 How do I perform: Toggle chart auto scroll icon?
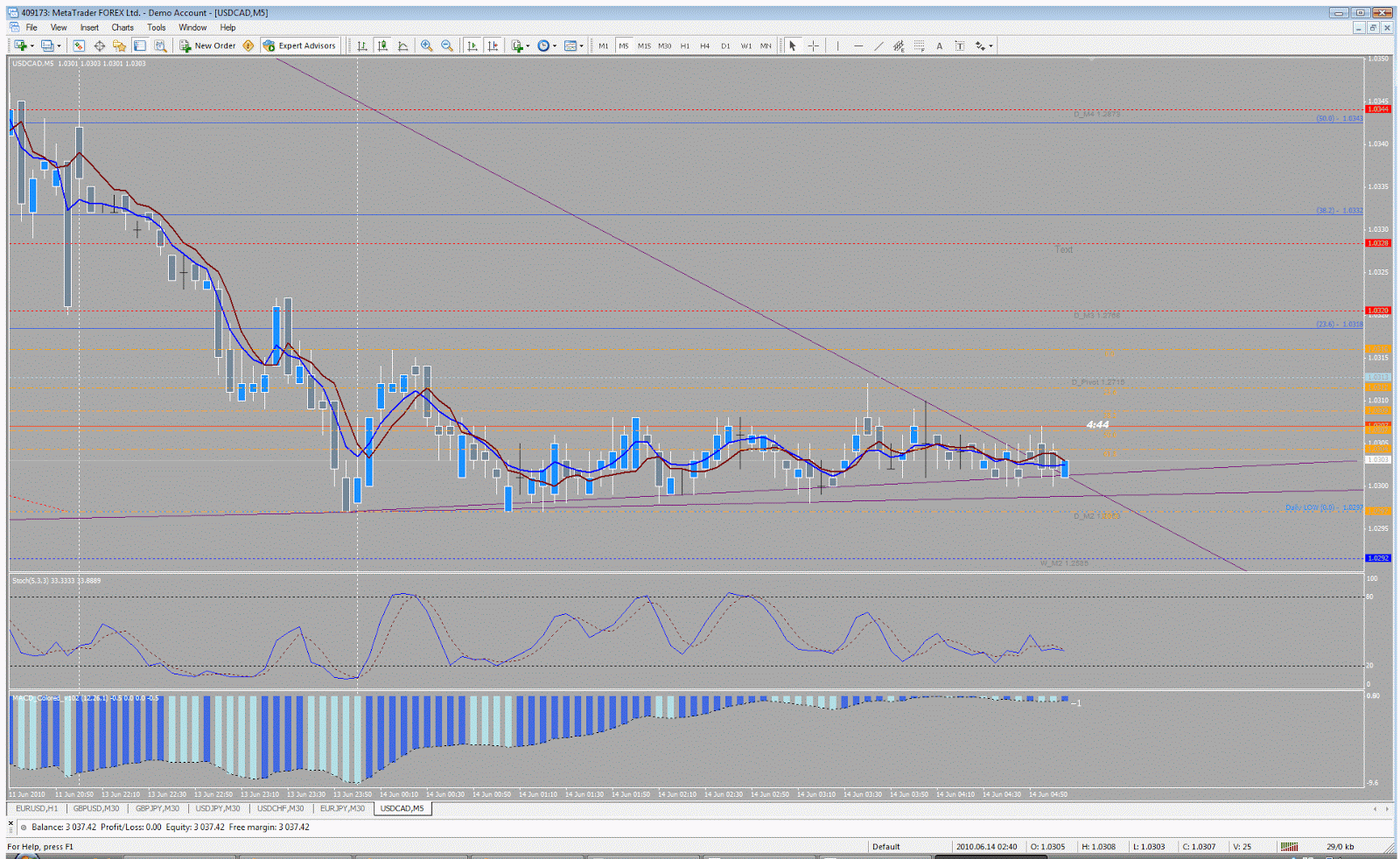(x=472, y=45)
